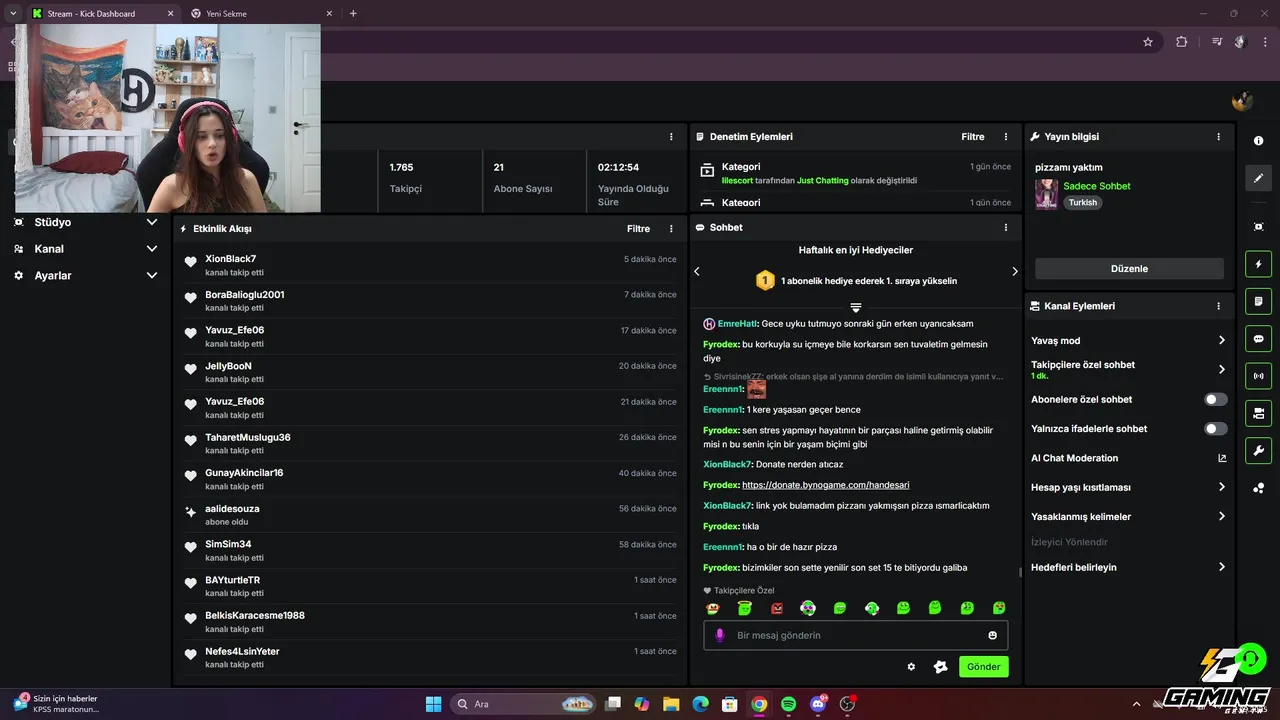Open Etkinlik Akışı panel three-dot menu
Screen dimensions: 1280x720
click(671, 229)
